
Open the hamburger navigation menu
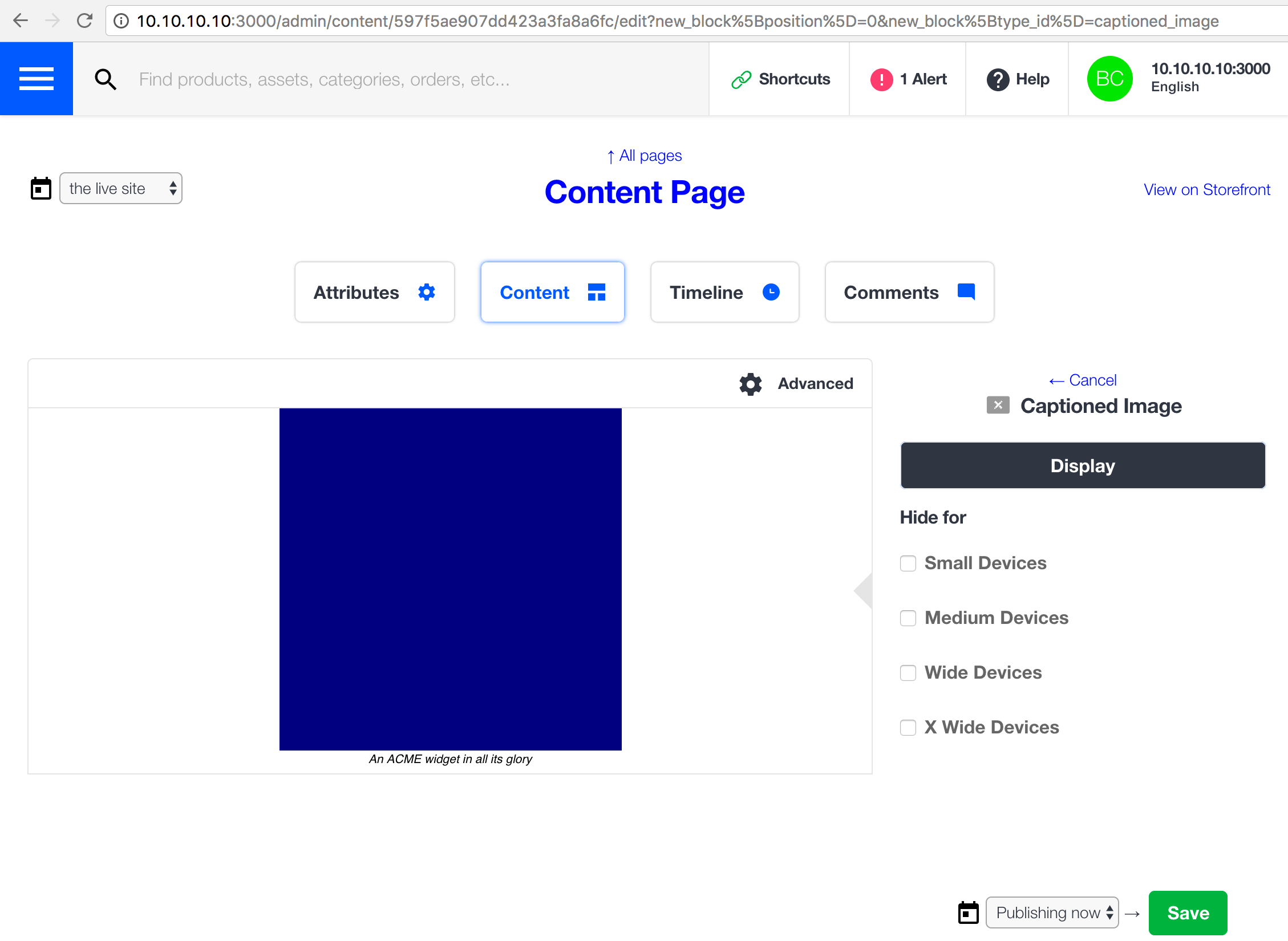(37, 79)
